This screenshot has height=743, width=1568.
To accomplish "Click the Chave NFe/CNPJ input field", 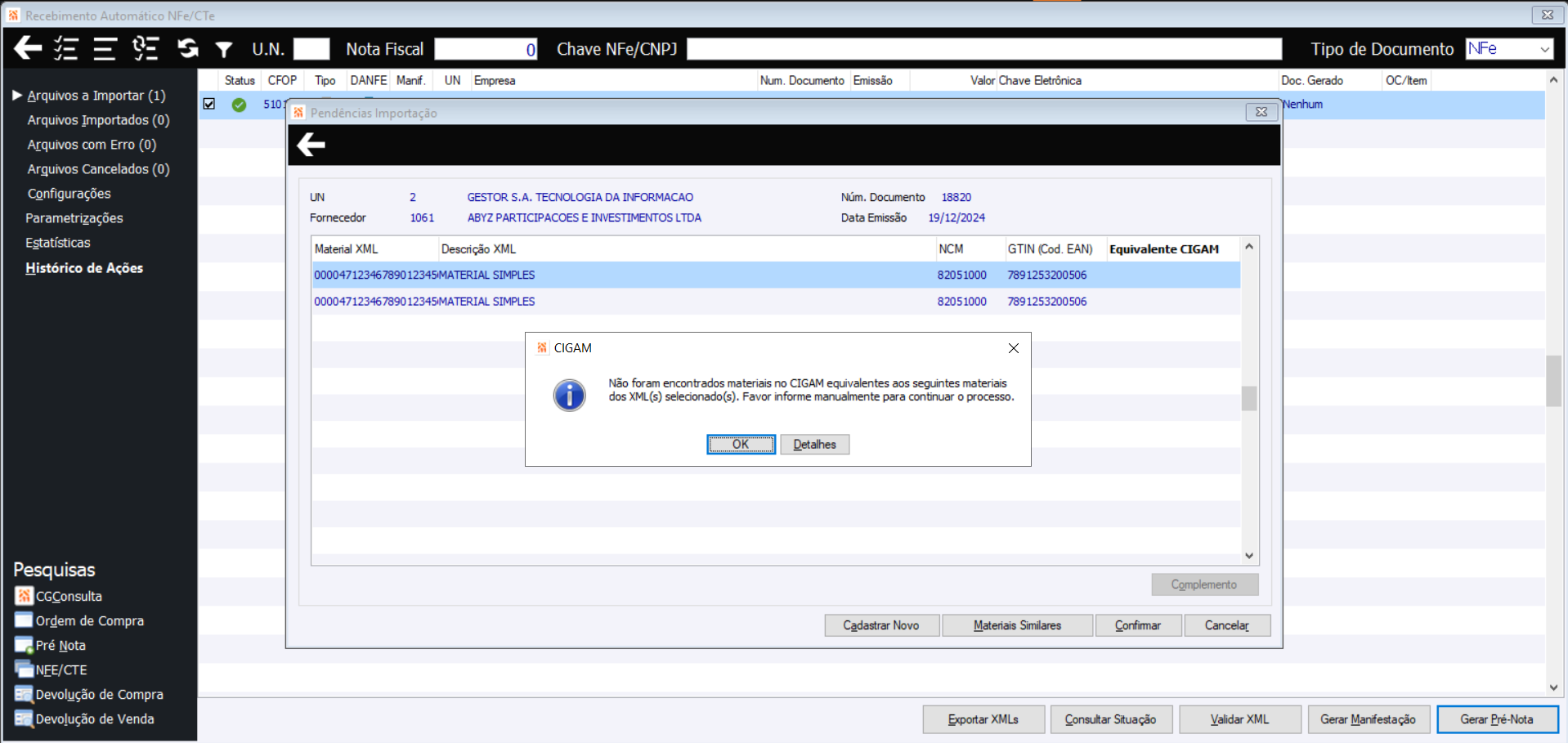I will coord(984,49).
